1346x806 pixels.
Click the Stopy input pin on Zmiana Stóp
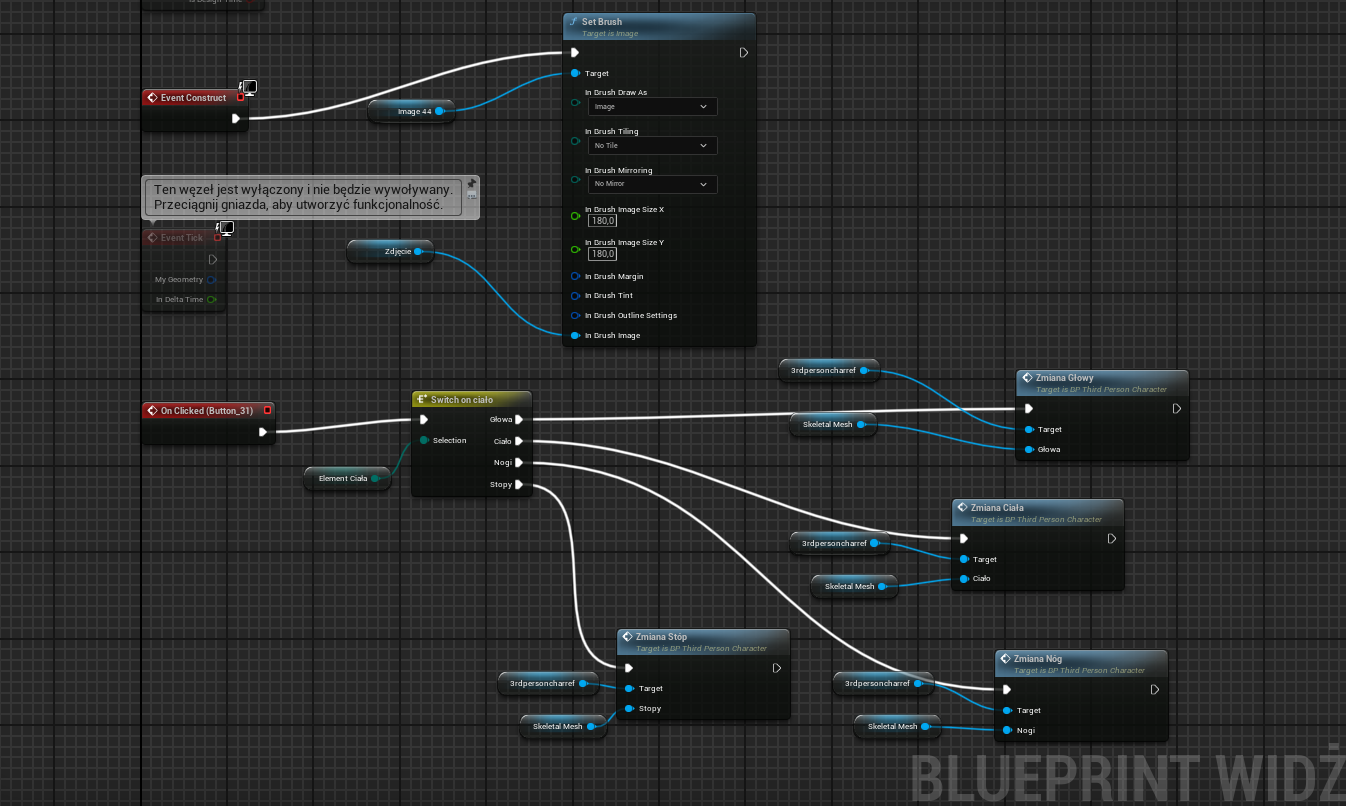(x=629, y=709)
